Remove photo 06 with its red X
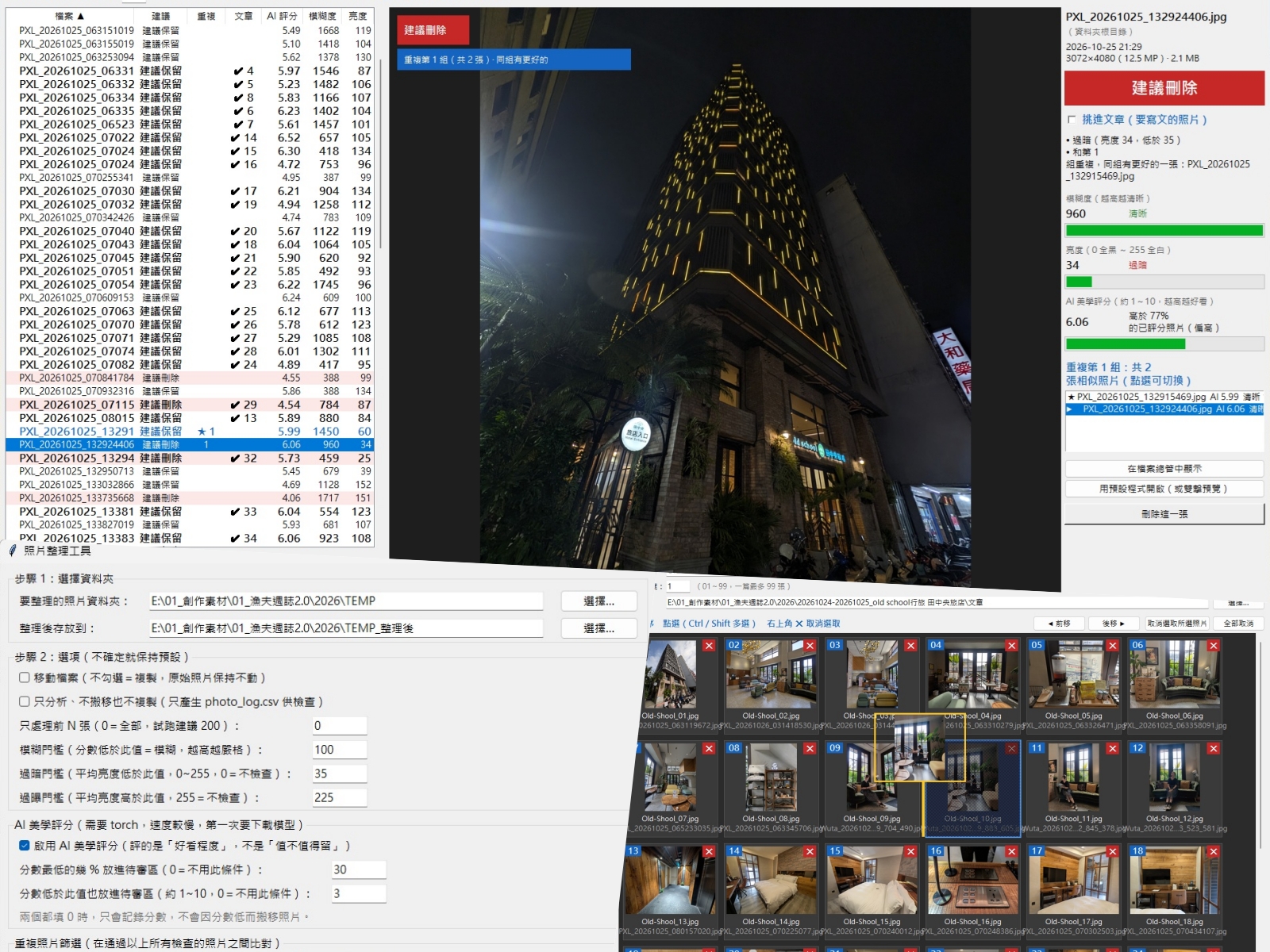The width and height of the screenshot is (1270, 952). [1213, 646]
